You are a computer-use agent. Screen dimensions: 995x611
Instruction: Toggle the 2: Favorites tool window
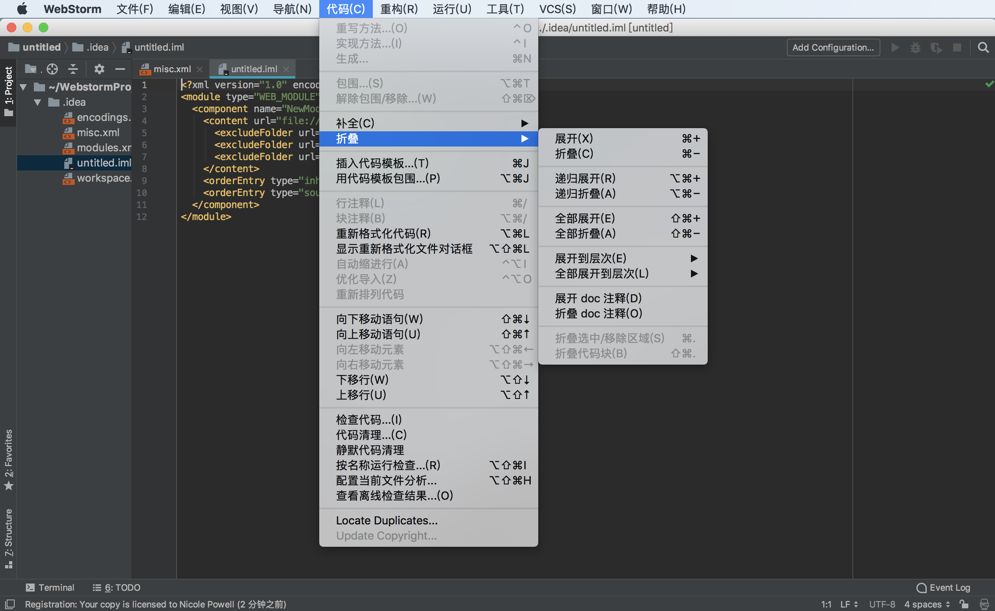click(x=8, y=460)
